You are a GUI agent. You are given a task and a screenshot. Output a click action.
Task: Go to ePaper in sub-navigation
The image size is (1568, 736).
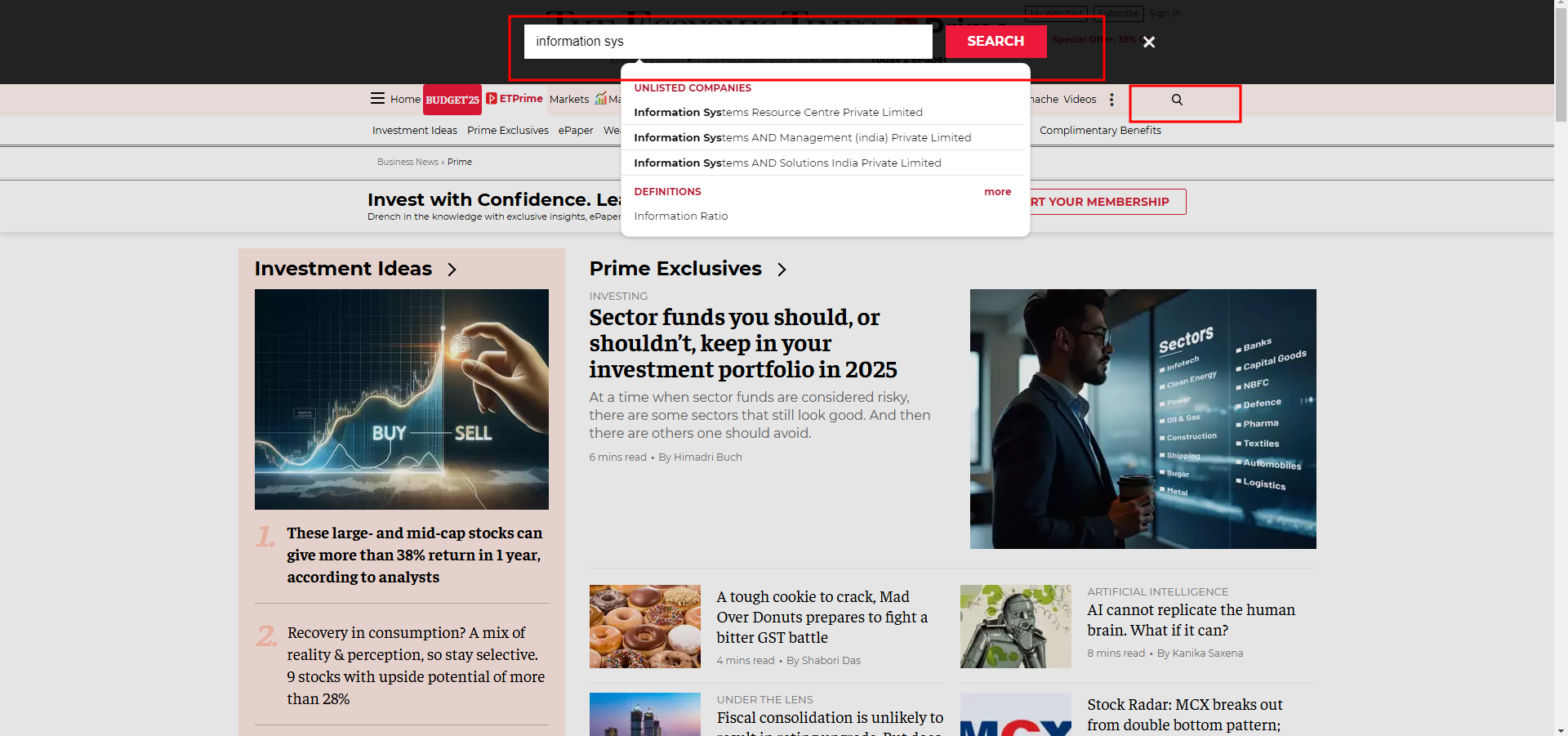click(576, 131)
